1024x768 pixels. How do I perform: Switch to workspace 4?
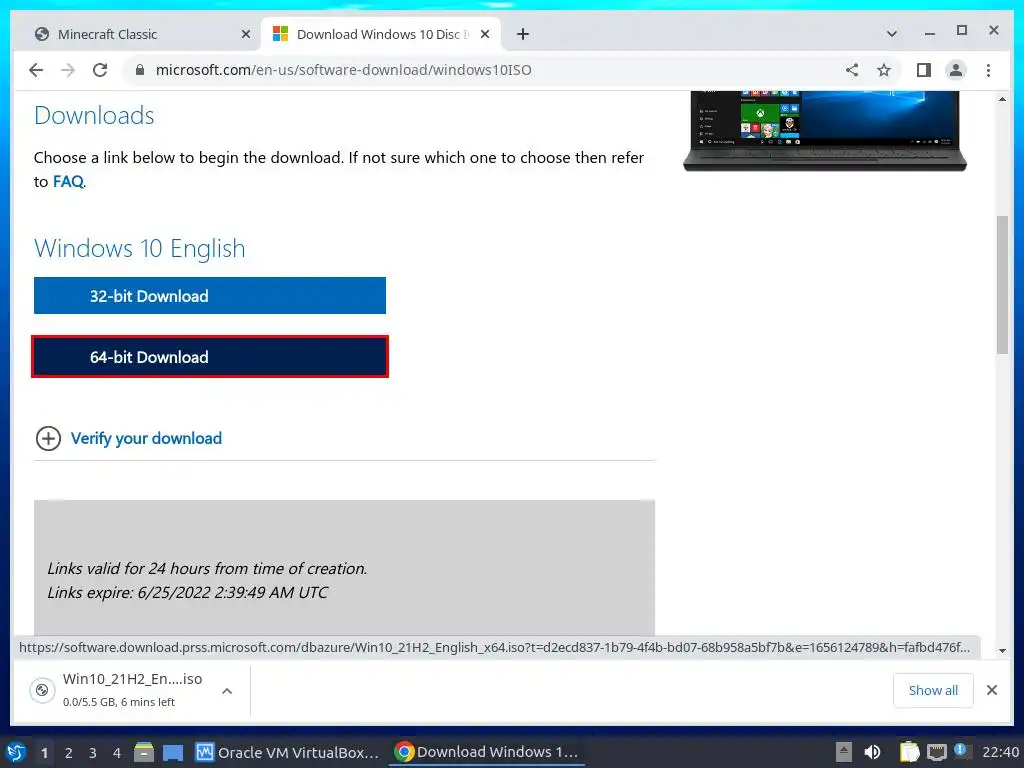coord(117,753)
